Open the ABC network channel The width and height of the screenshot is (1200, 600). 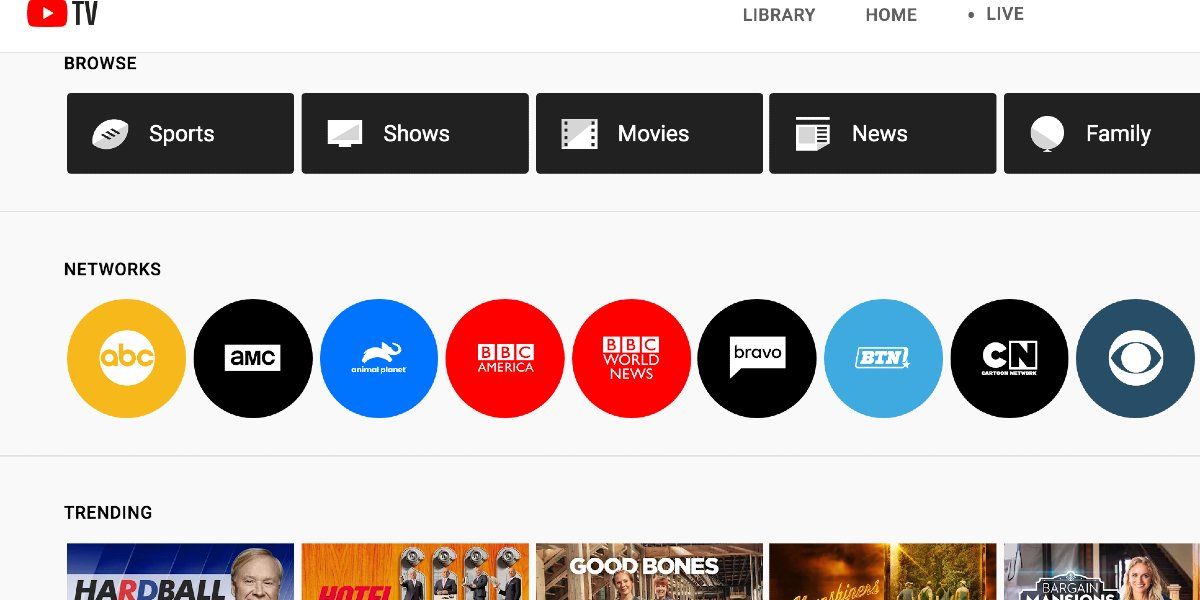tap(125, 358)
